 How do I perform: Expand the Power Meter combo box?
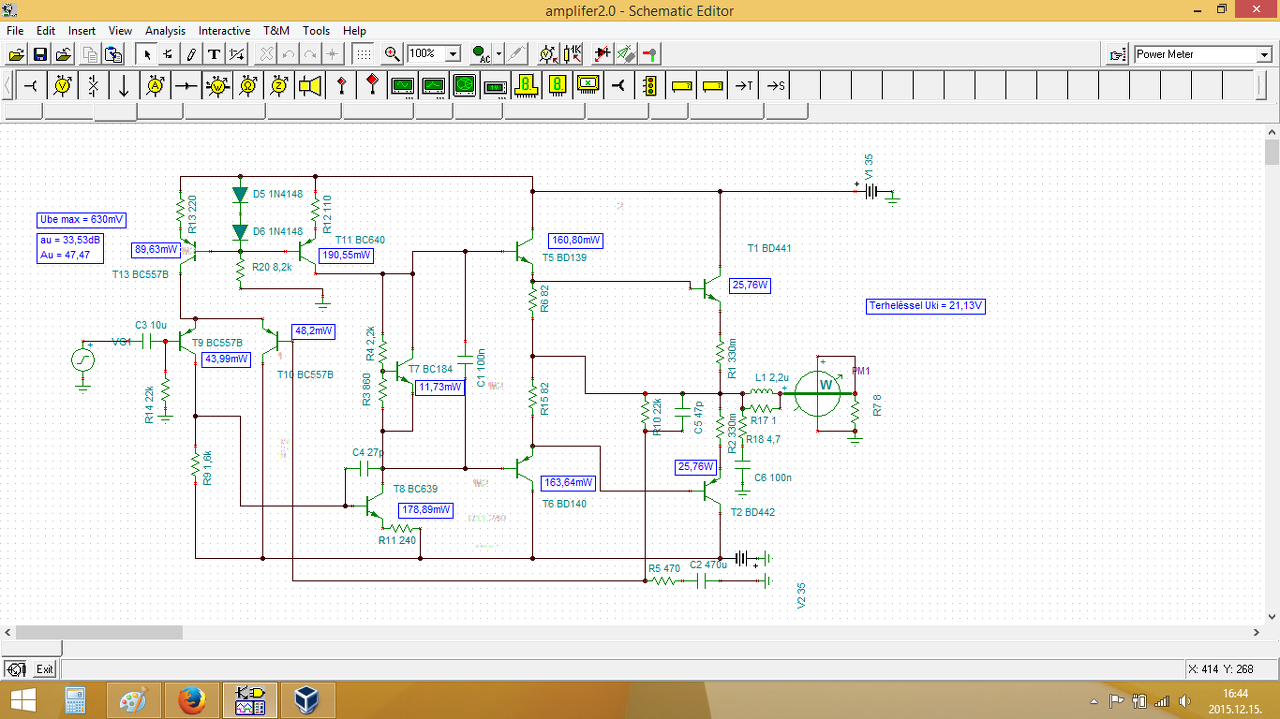(1264, 55)
